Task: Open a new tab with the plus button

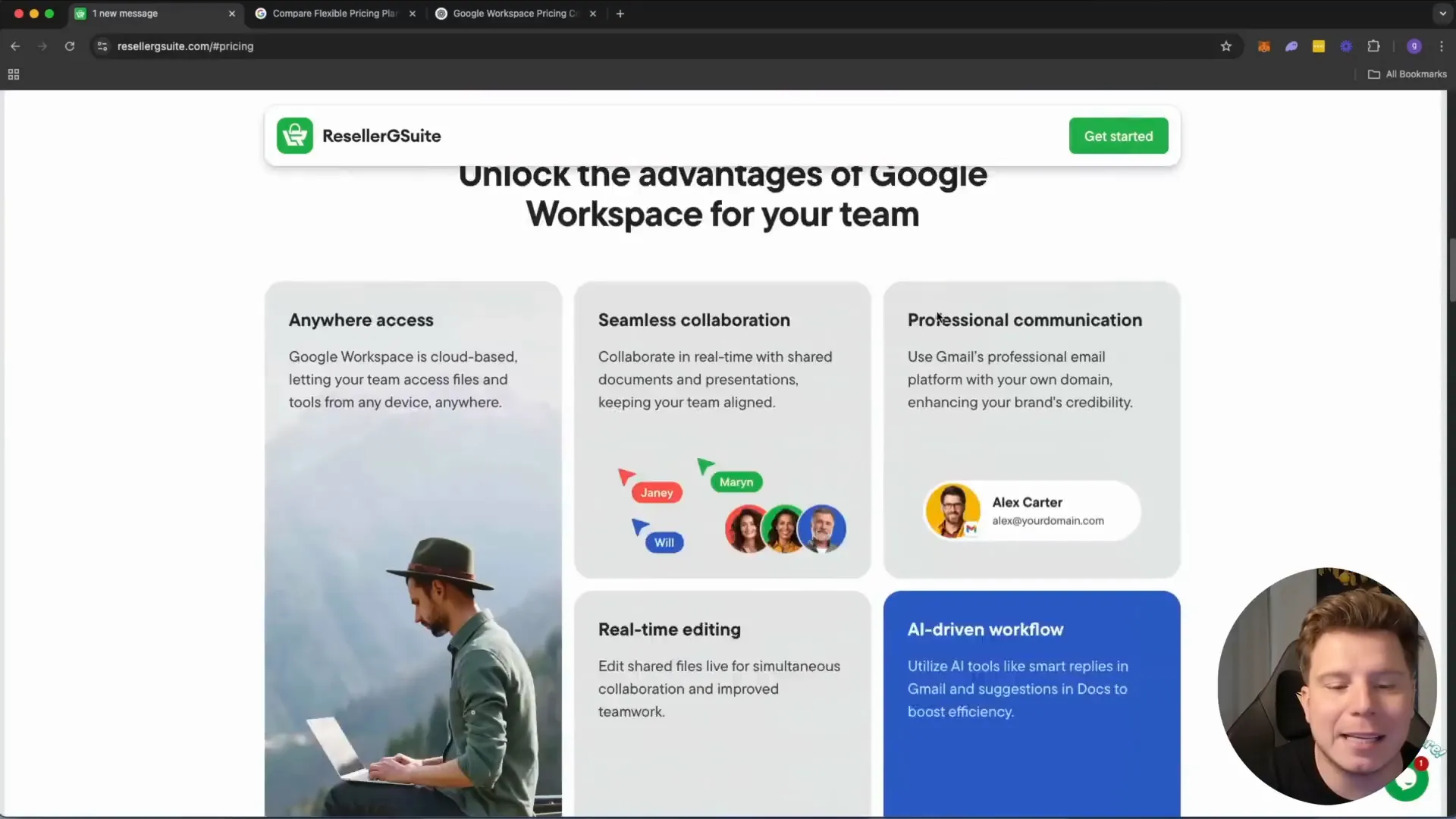Action: [620, 14]
